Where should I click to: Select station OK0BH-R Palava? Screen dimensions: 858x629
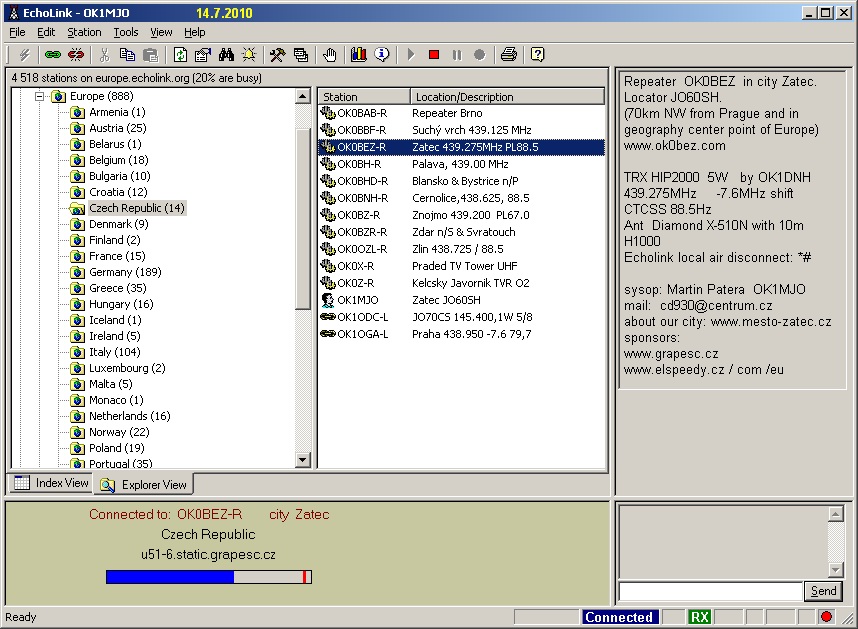tap(461, 164)
